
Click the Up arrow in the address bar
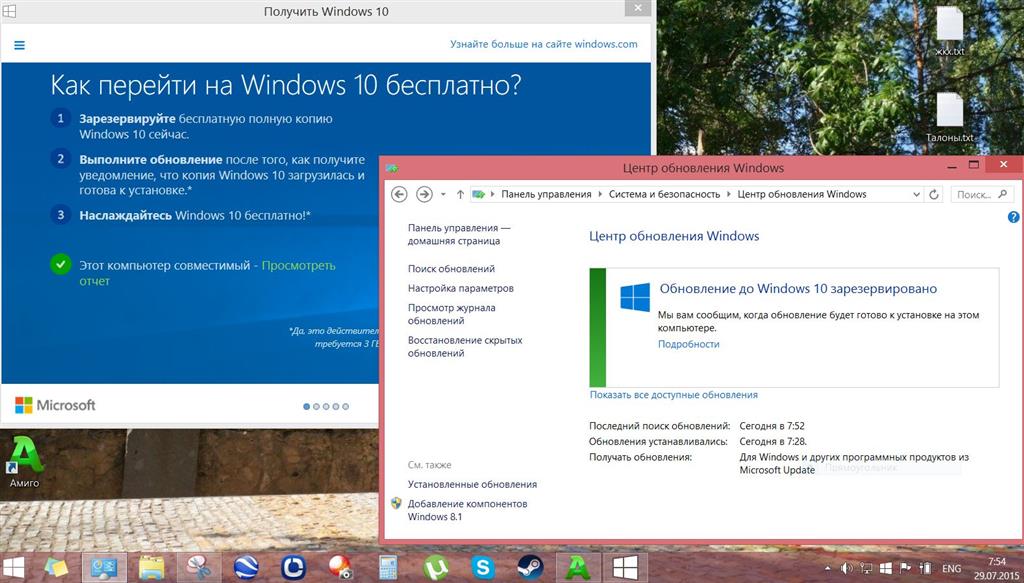[x=460, y=194]
